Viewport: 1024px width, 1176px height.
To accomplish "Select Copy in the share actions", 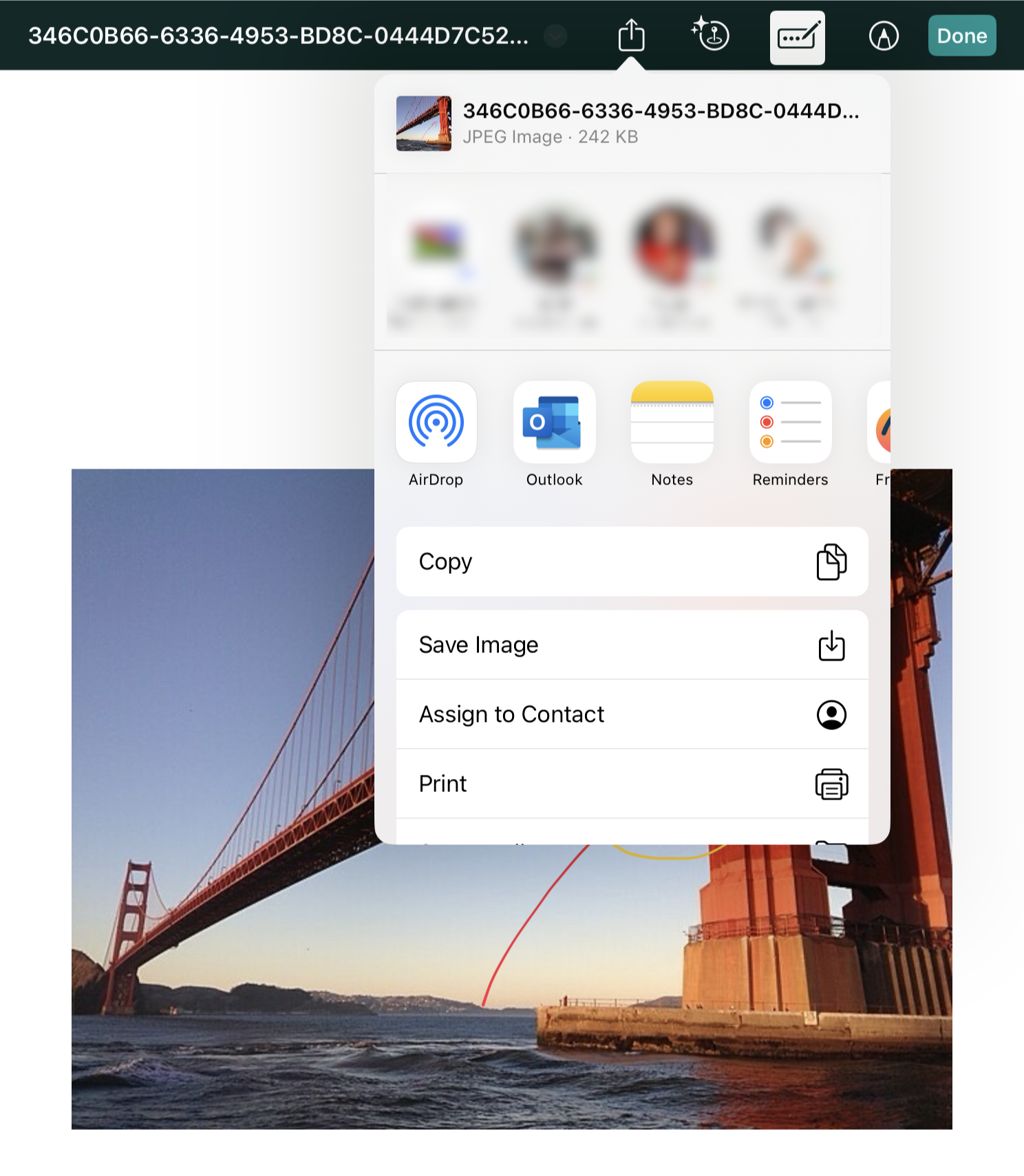I will (632, 562).
